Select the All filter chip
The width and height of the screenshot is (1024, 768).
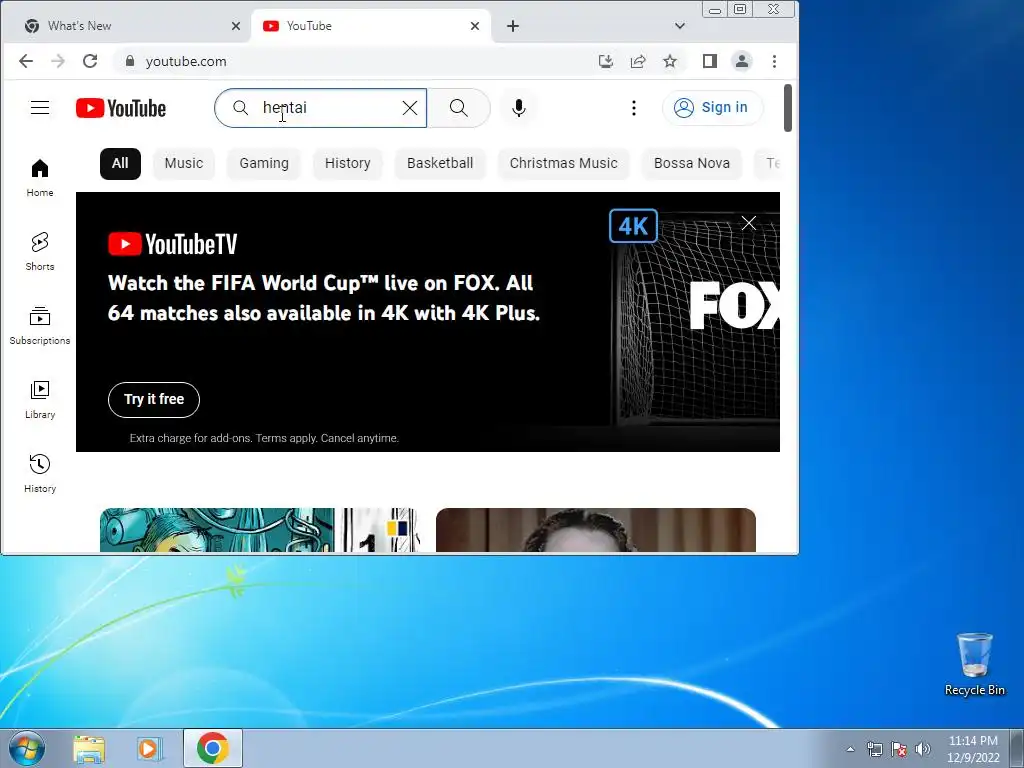pyautogui.click(x=120, y=163)
